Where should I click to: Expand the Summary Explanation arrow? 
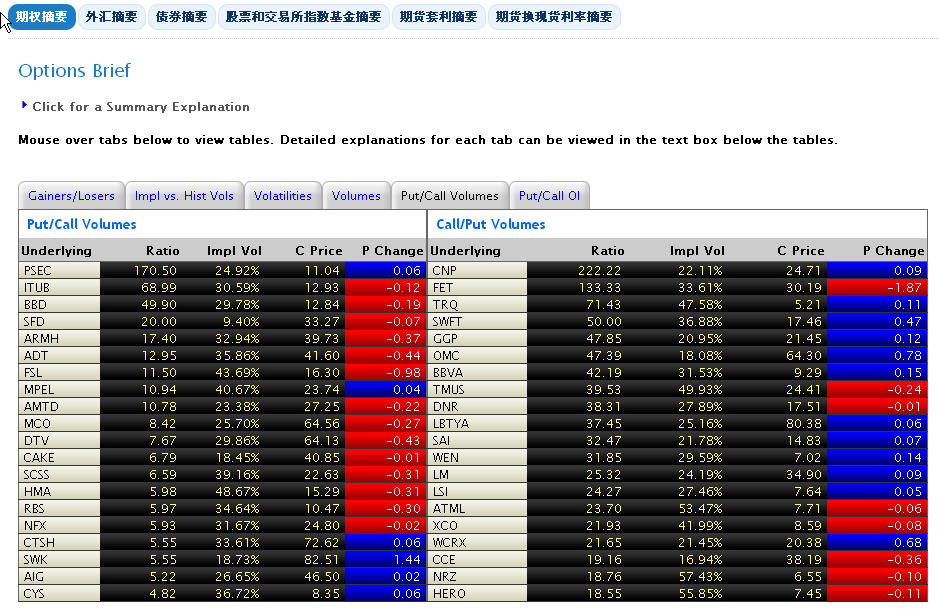click(x=24, y=105)
